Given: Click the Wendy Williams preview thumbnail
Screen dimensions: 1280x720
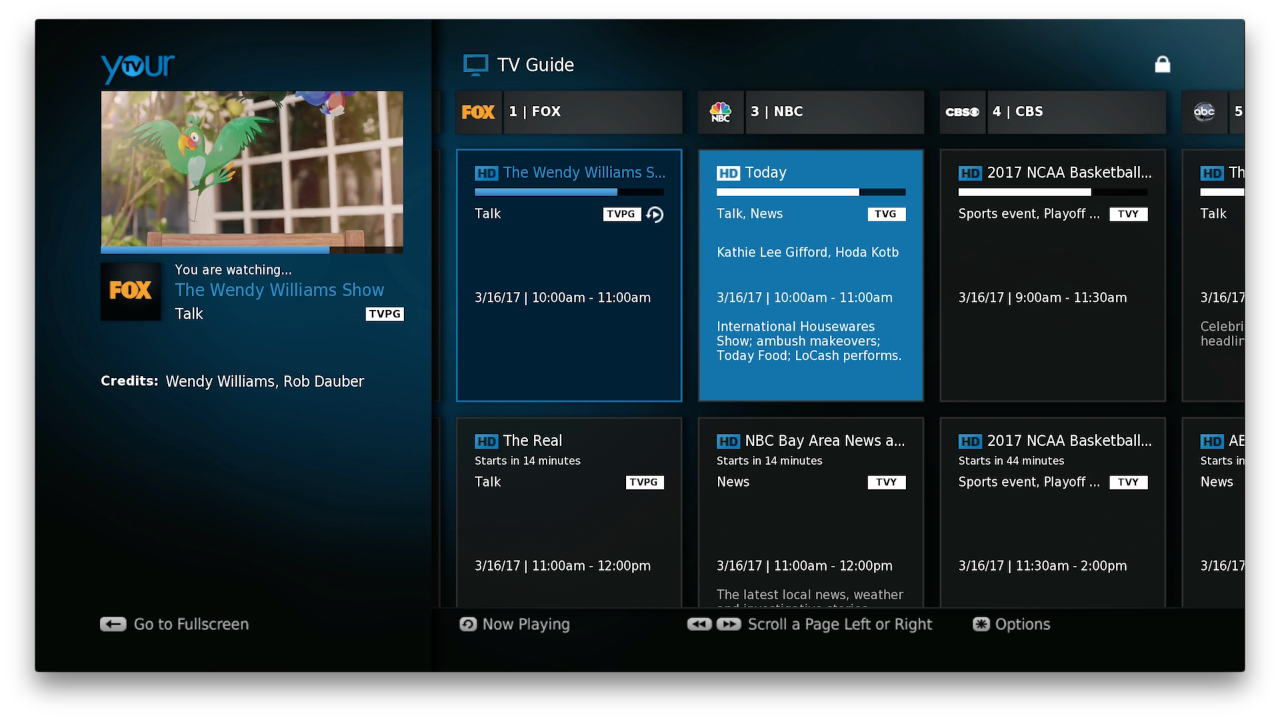Looking at the screenshot, I should pos(251,171).
